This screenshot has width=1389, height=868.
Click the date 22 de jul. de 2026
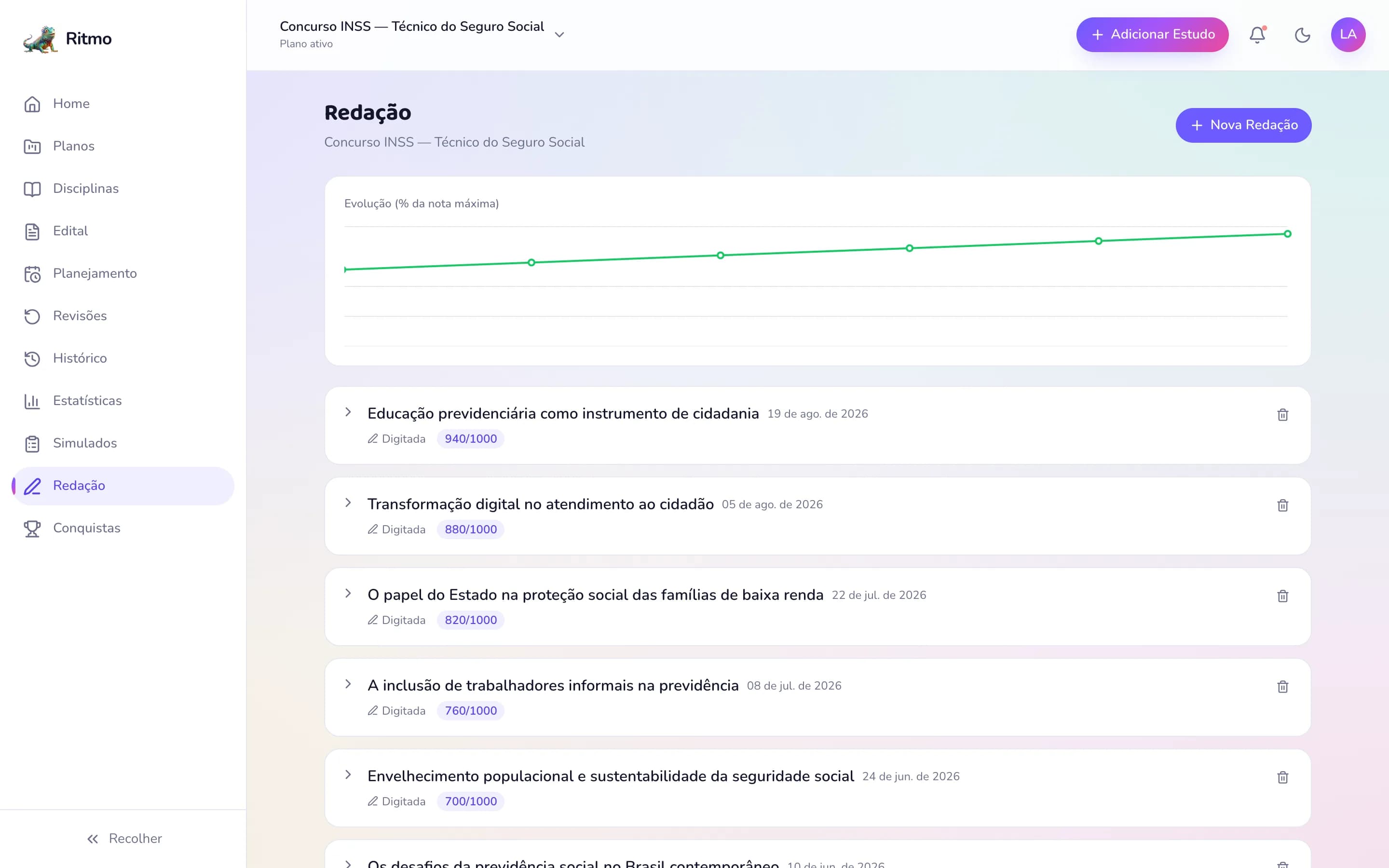(x=879, y=596)
